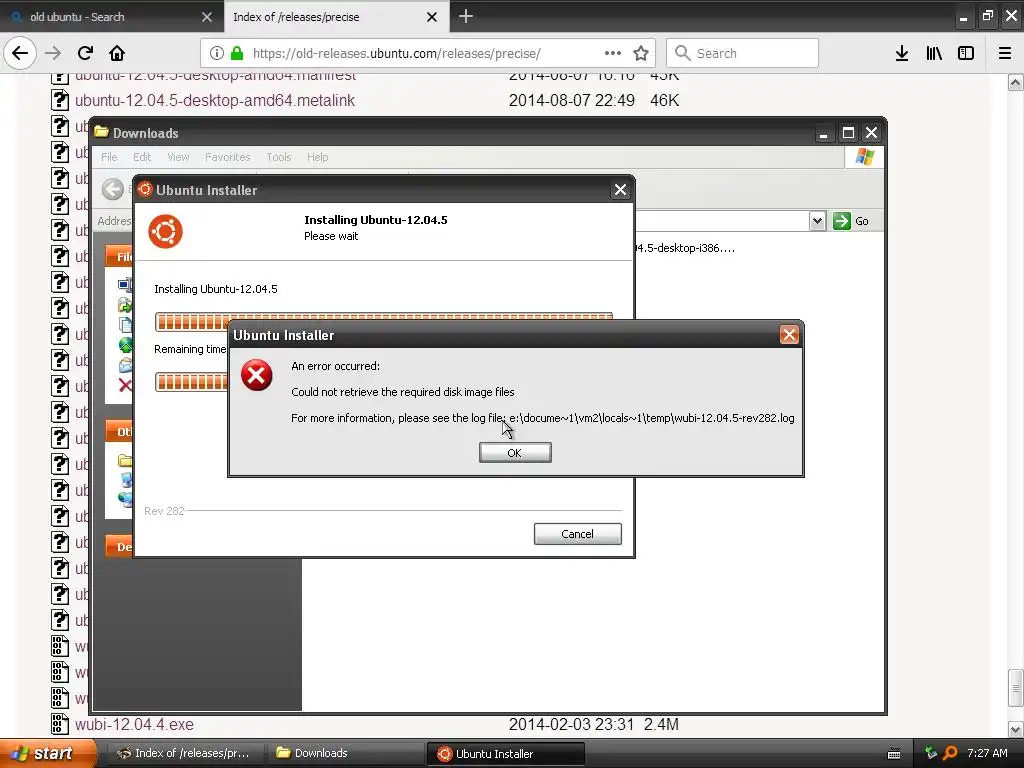Viewport: 1024px width, 768px height.
Task: Open the wubi-12.04.4.exe link
Action: (x=134, y=724)
